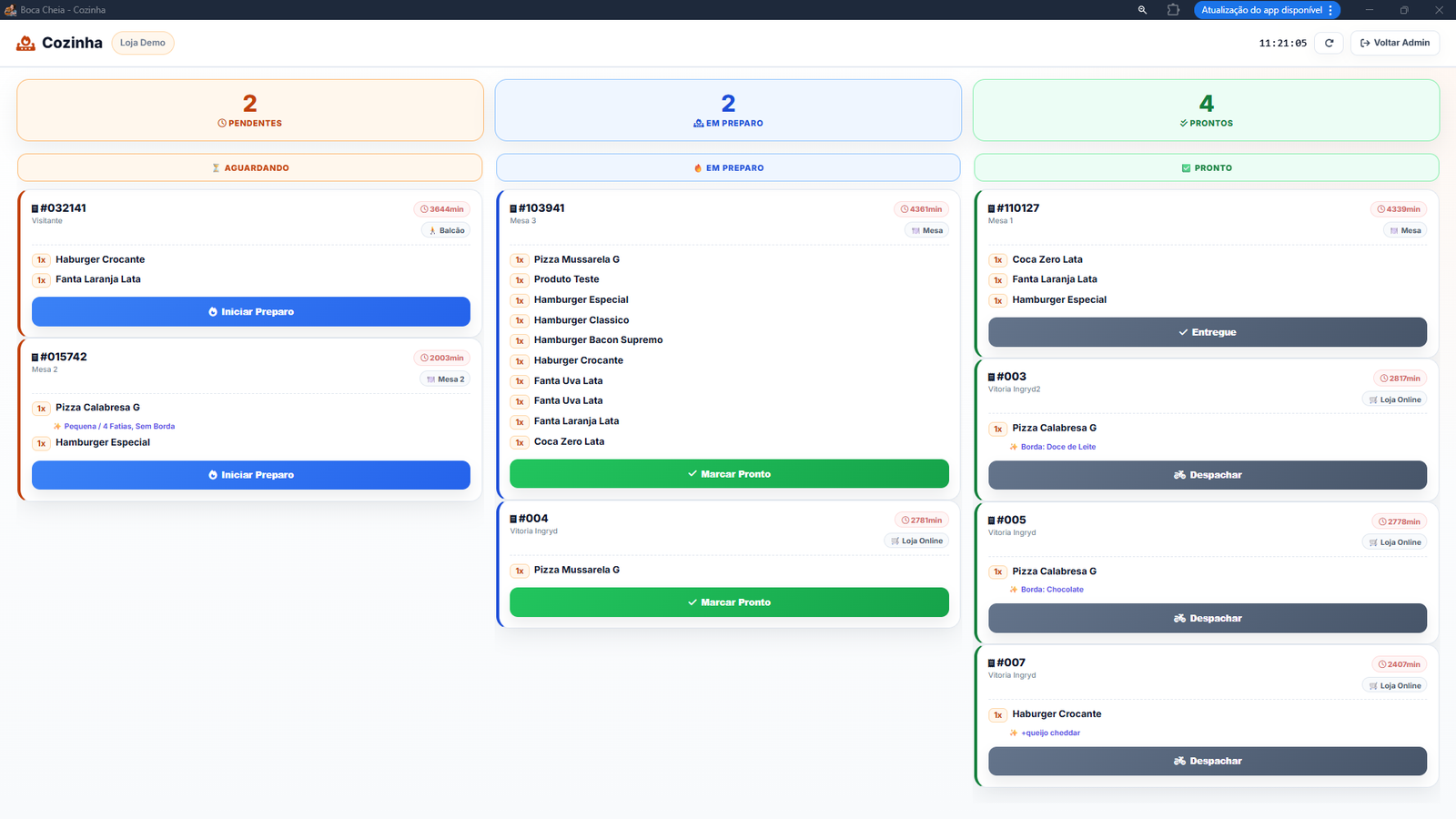Click the 3644min timer badge

pos(442,209)
